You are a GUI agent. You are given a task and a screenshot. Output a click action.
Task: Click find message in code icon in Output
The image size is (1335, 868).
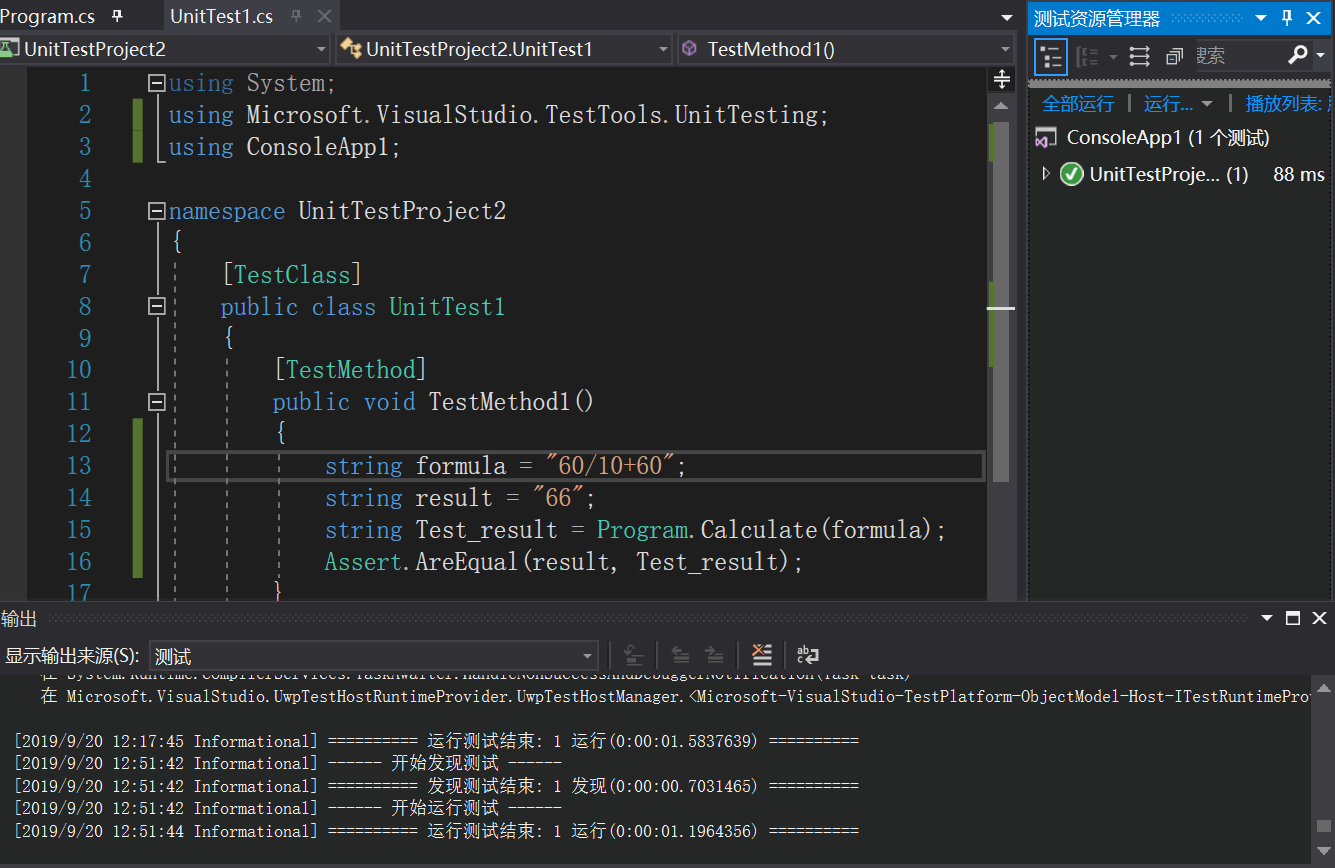(x=633, y=655)
